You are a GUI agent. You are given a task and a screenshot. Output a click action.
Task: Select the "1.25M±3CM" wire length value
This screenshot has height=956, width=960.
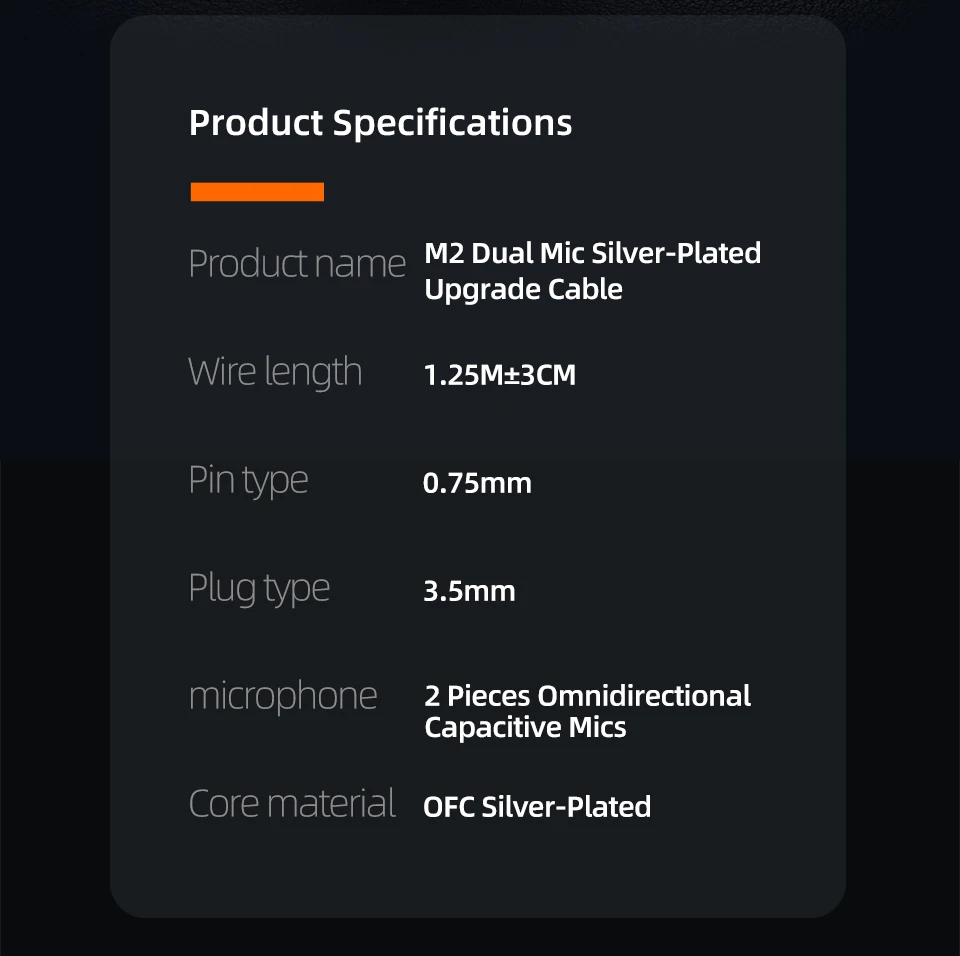pyautogui.click(x=500, y=376)
